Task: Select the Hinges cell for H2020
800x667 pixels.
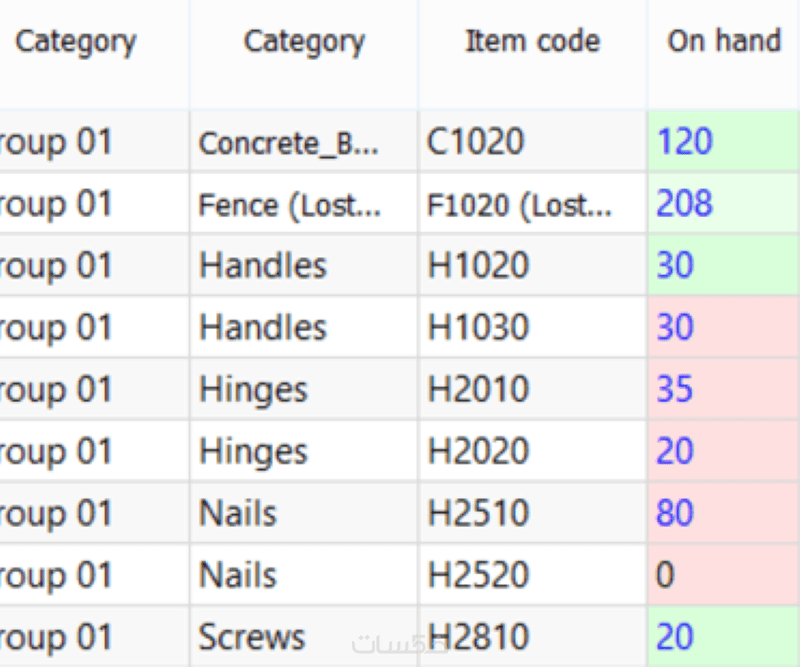Action: pyautogui.click(x=303, y=451)
